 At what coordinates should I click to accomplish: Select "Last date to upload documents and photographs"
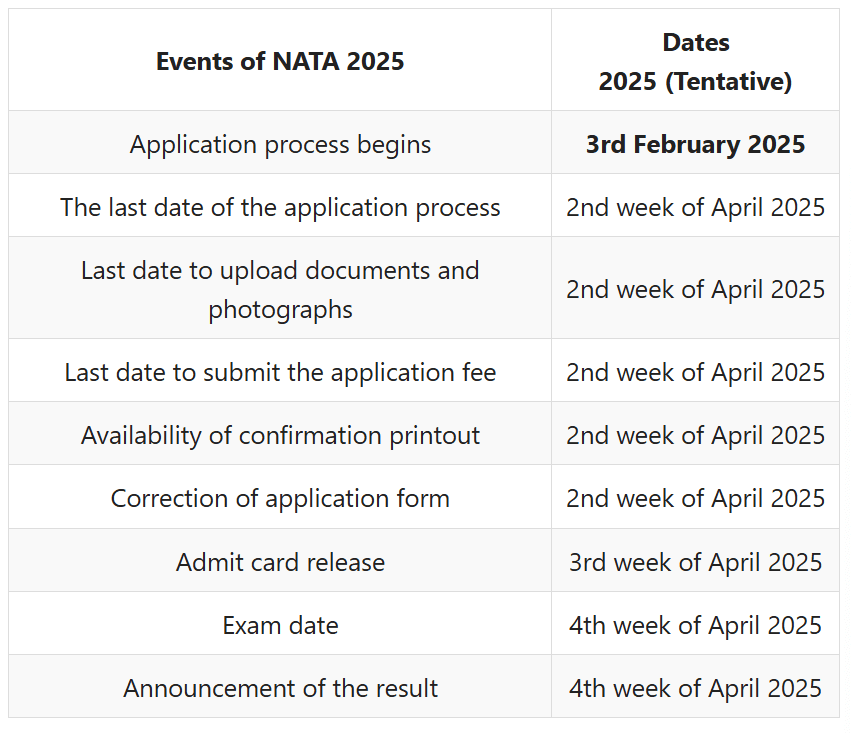280,289
